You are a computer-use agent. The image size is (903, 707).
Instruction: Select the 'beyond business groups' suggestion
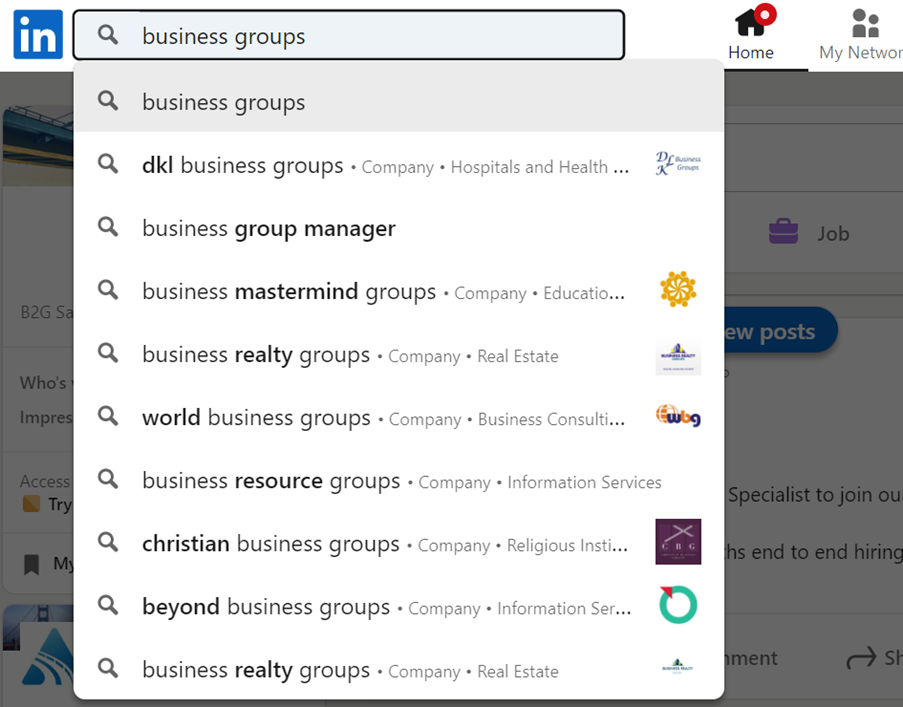399,607
